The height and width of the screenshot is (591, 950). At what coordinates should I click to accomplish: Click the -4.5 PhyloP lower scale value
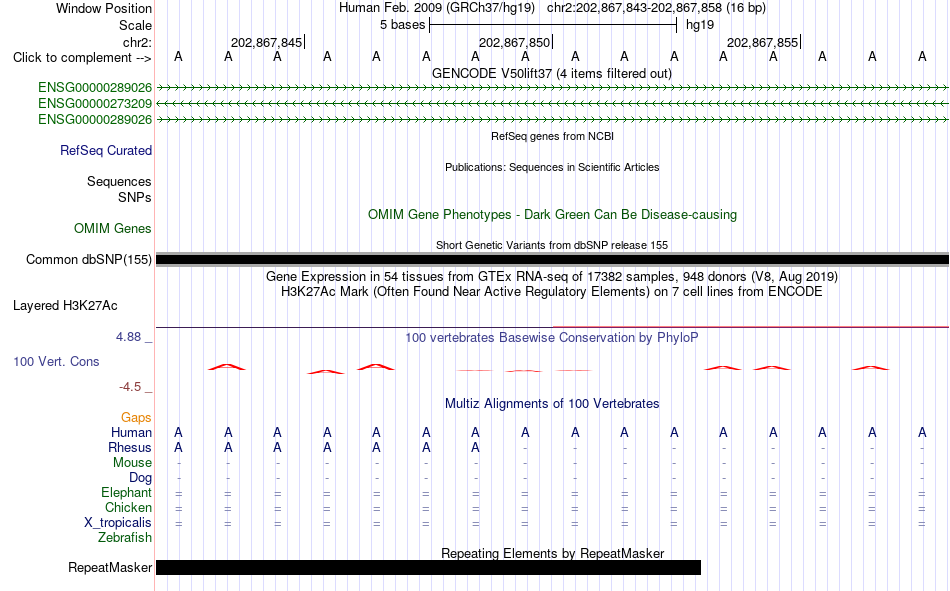130,387
